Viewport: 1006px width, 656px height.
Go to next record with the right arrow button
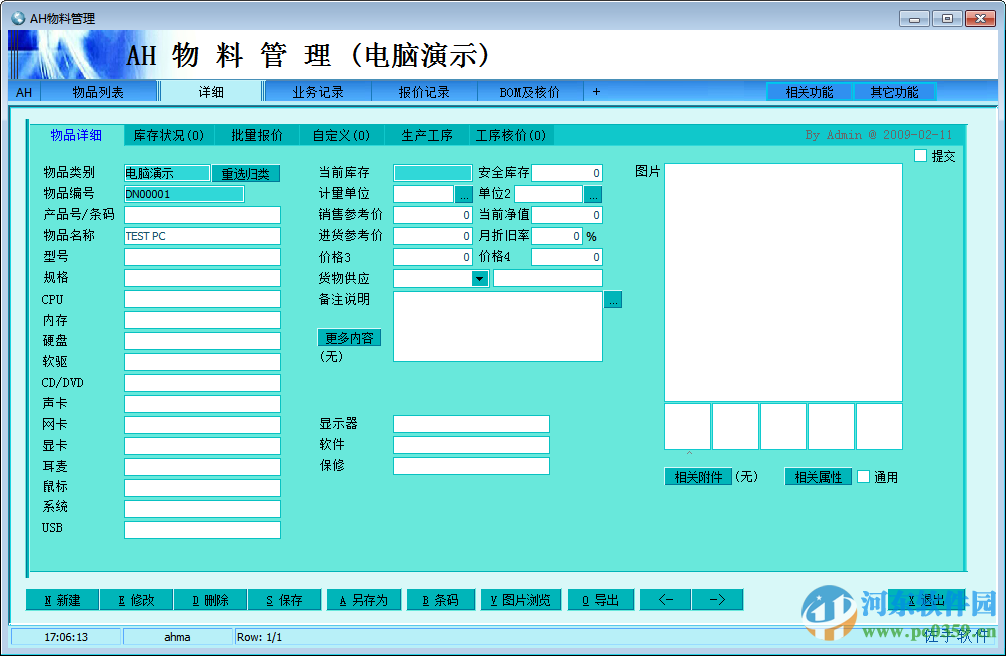(716, 600)
